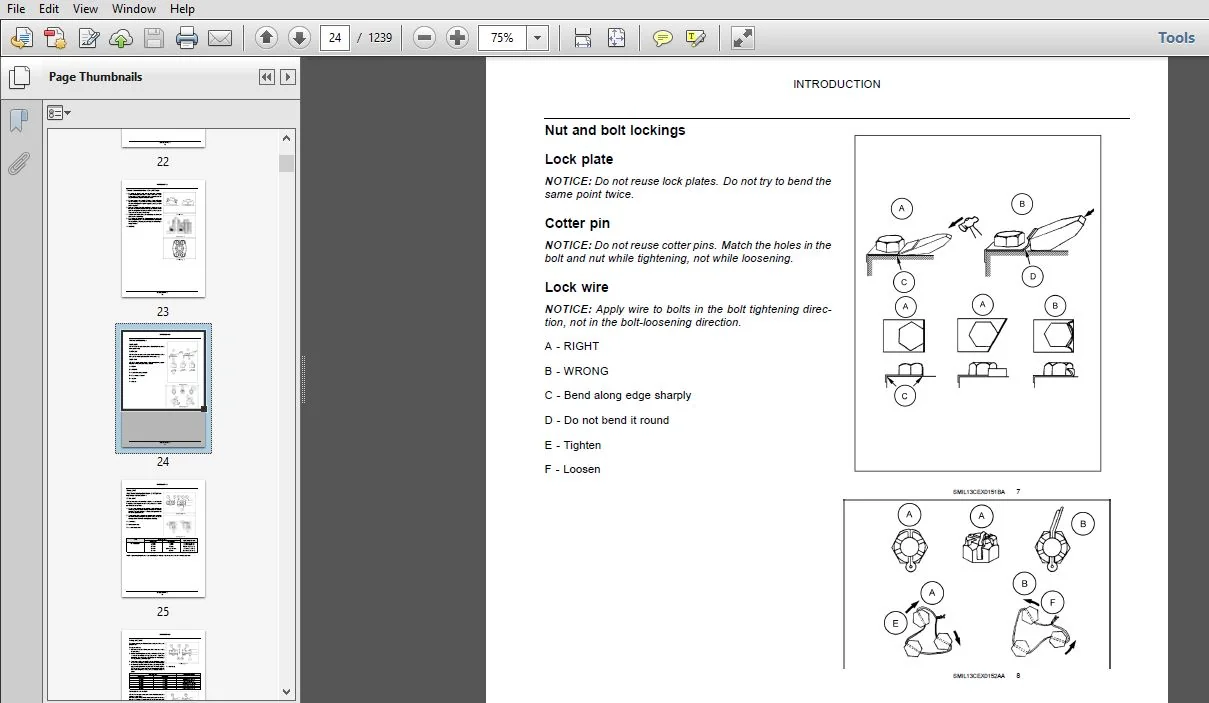This screenshot has width=1209, height=703.
Task: Open the thumbnails options dropdown menu
Action: coord(58,113)
